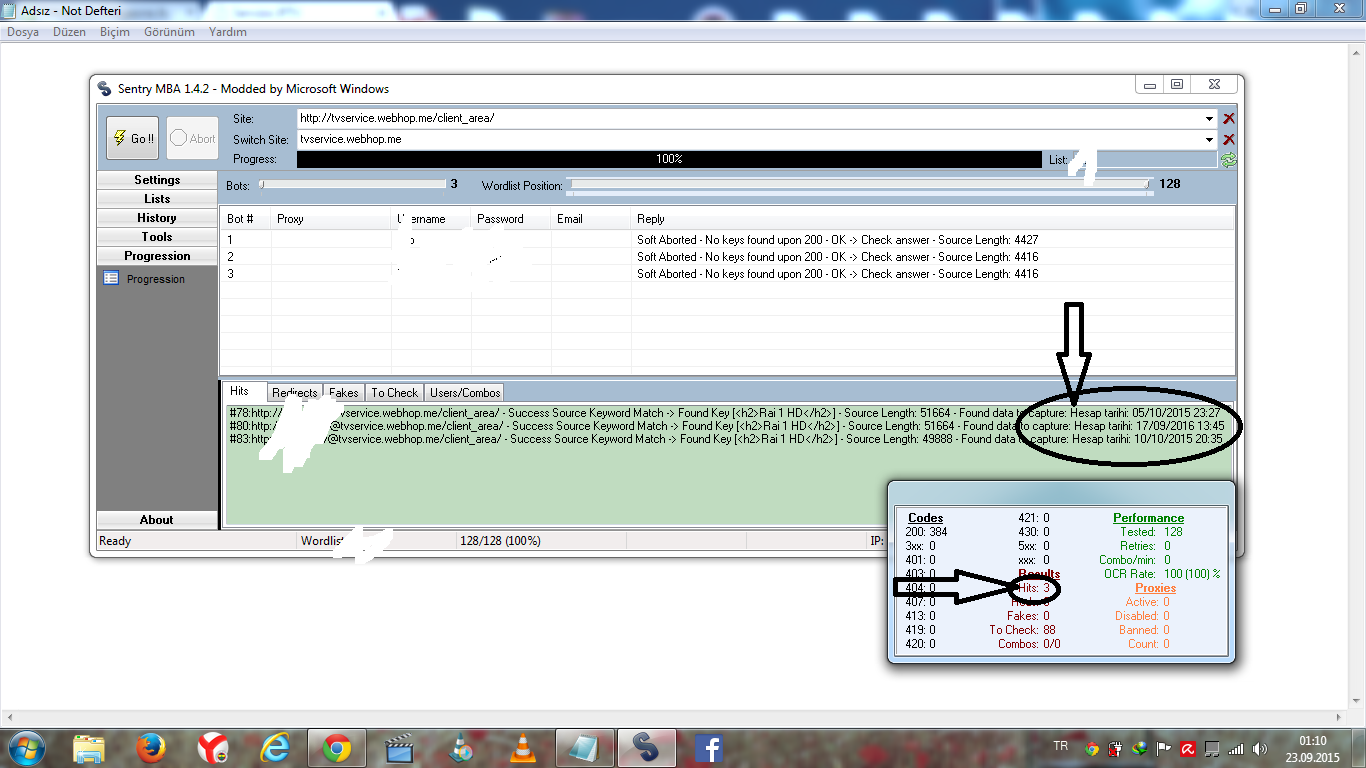Click red X beside Switch Site
This screenshot has width=1366, height=768.
coord(1229,140)
